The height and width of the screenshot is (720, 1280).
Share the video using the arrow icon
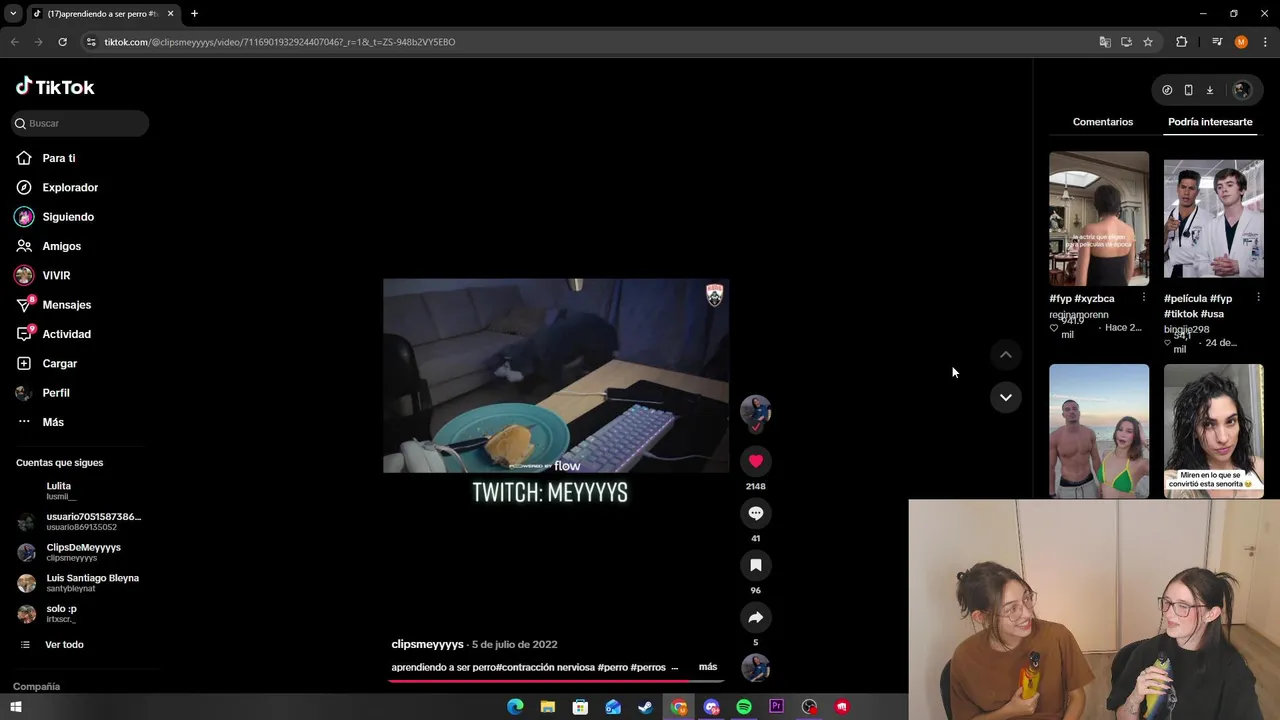point(756,617)
